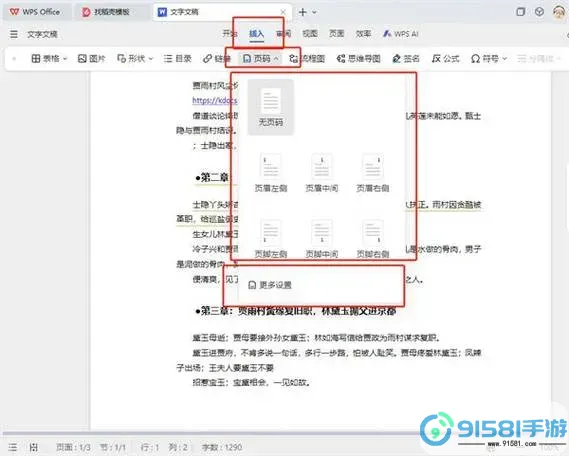Expand the new tab dropdown arrow
Image resolution: width=569 pixels, height=456 pixels.
(x=314, y=12)
